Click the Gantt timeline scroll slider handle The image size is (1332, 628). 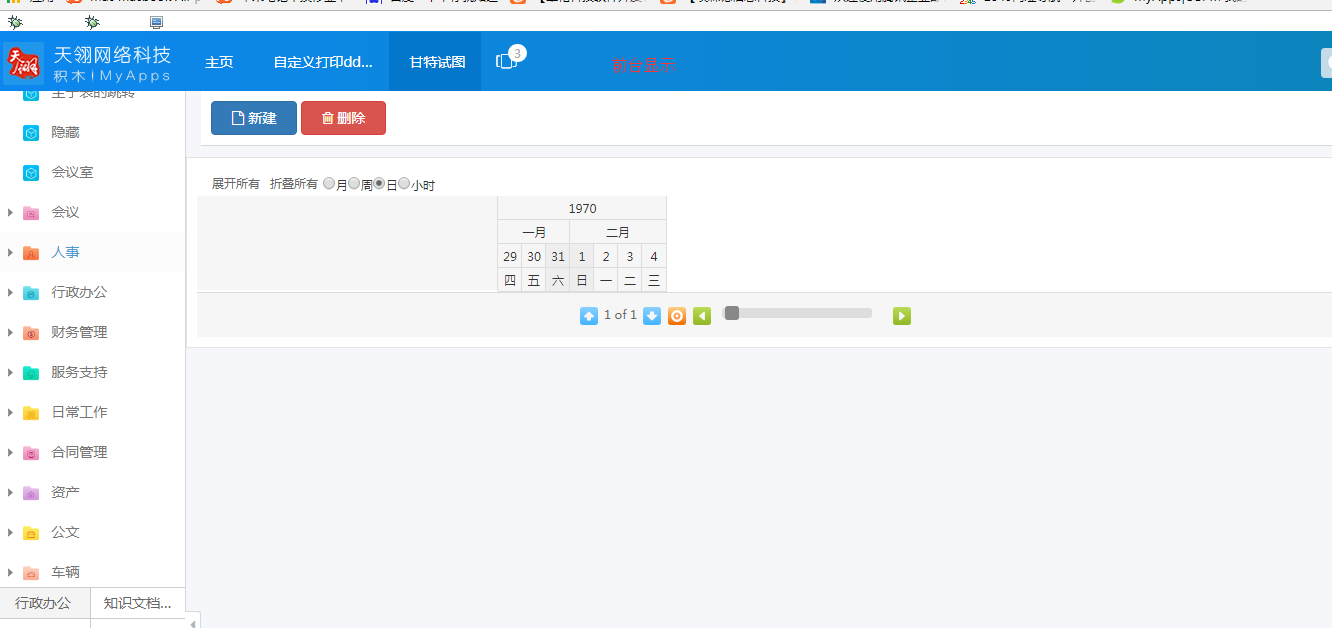click(732, 313)
